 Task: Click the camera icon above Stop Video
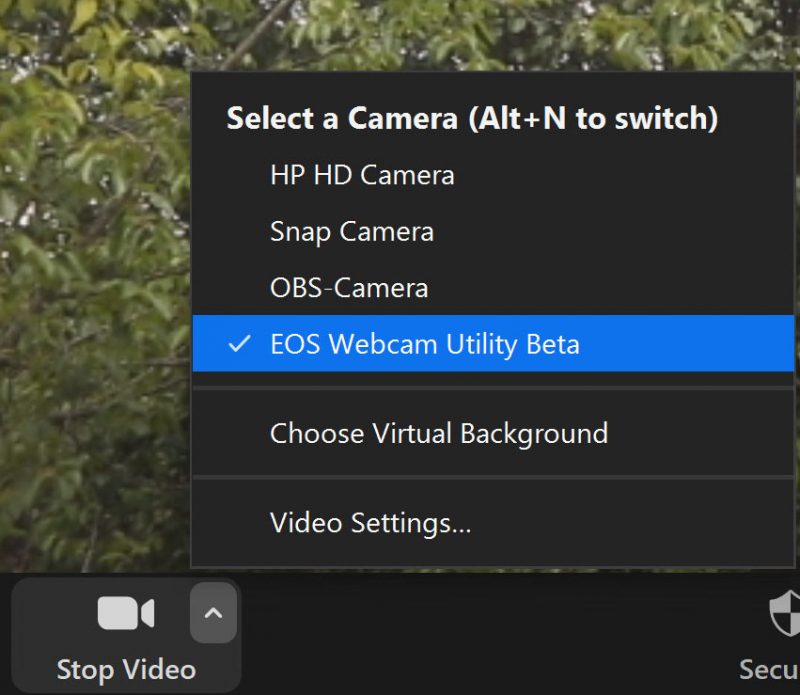pyautogui.click(x=125, y=613)
